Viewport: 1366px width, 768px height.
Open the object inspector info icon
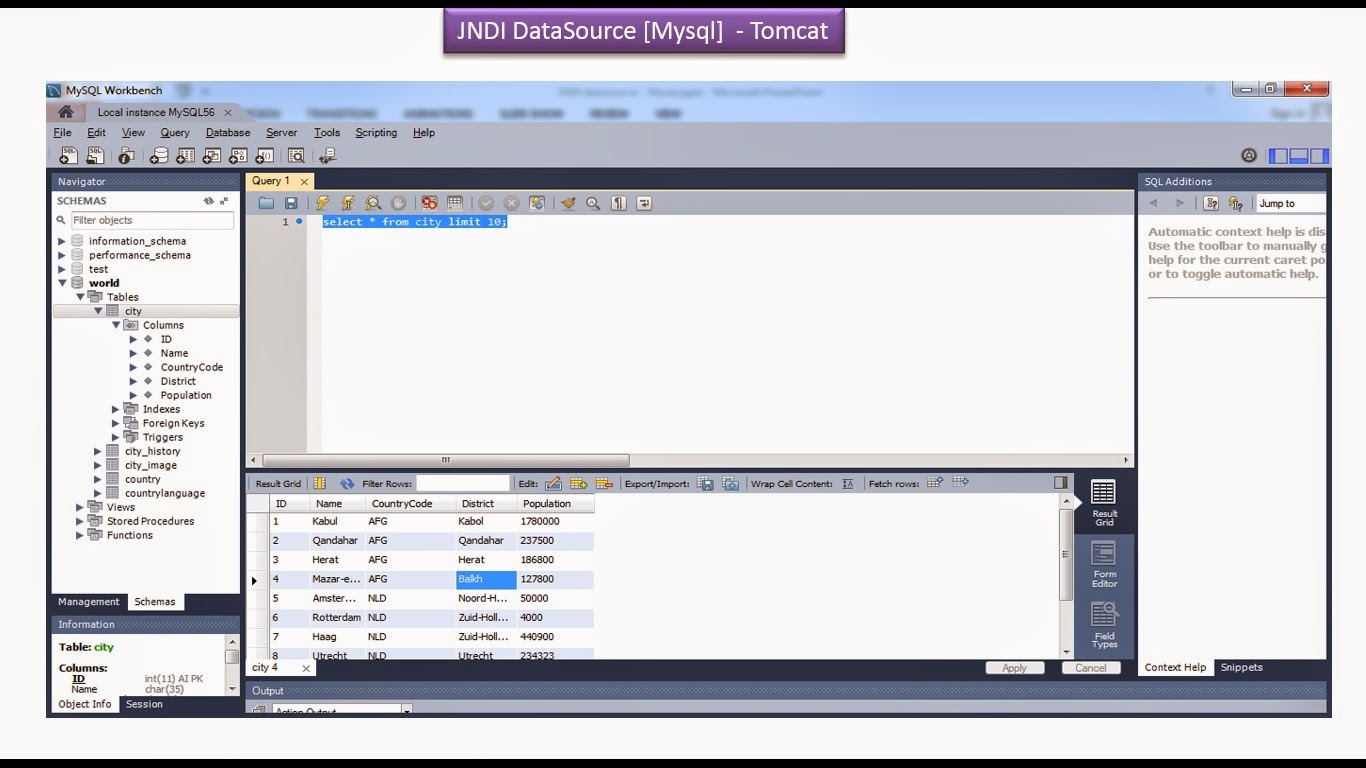(126, 155)
